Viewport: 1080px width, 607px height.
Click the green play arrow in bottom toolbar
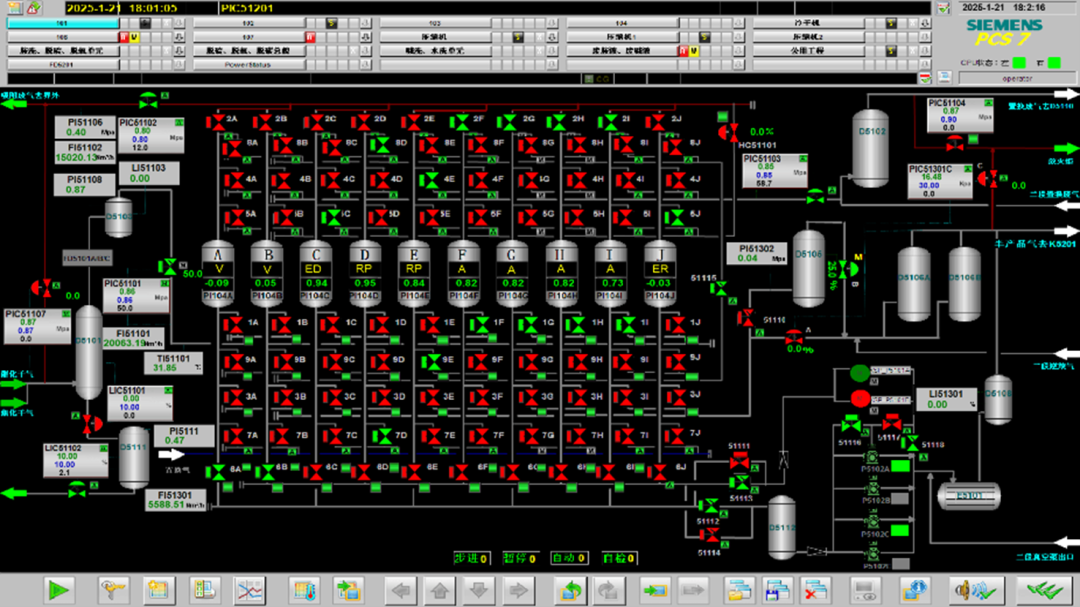tap(60, 590)
